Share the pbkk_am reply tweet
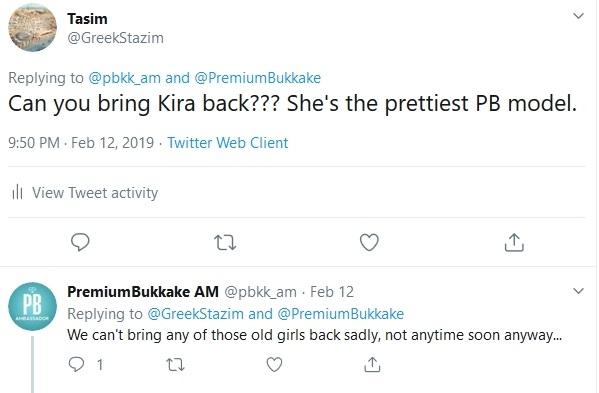 (372, 364)
